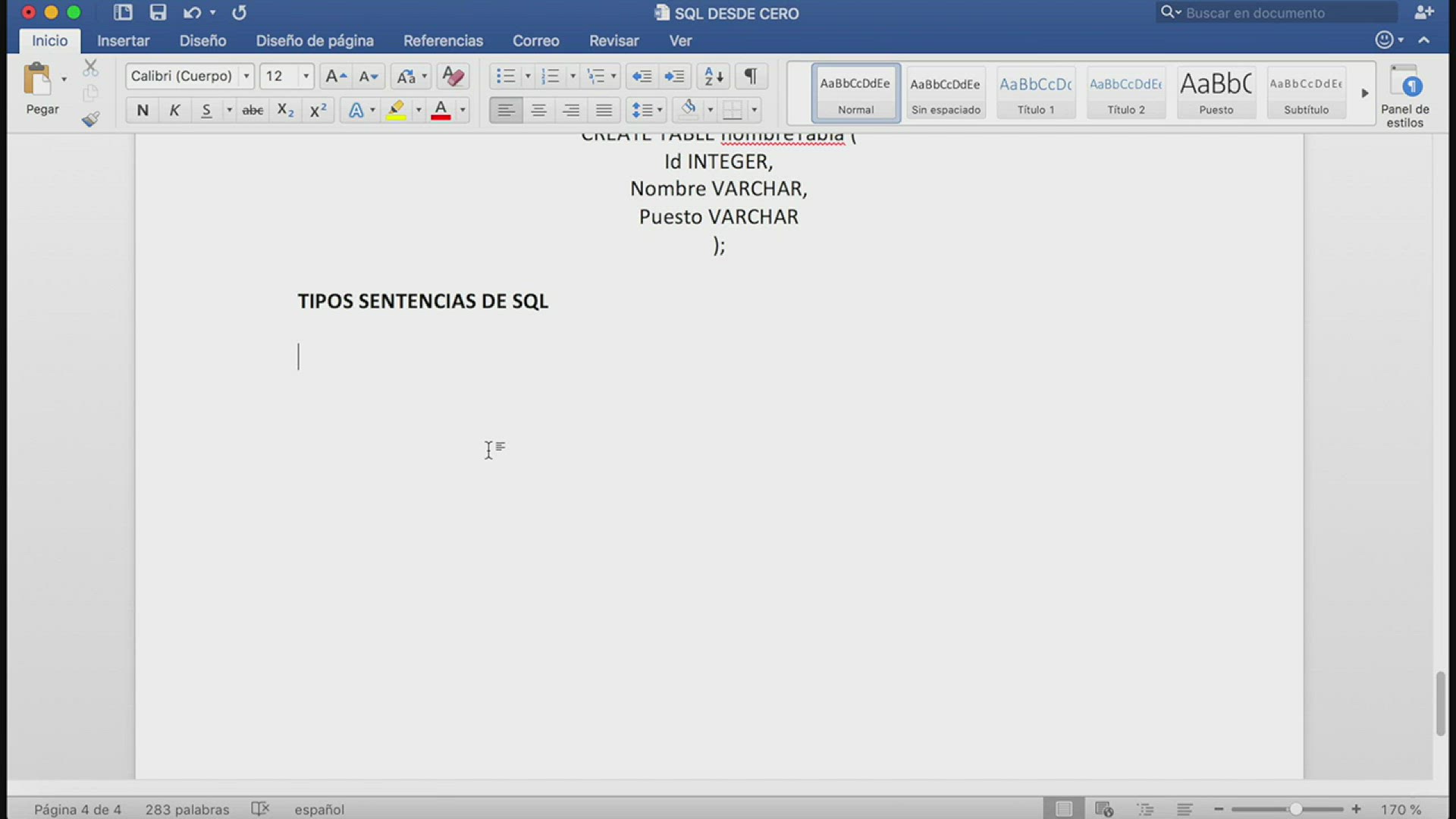Click the Copy icon below scissors
The width and height of the screenshot is (1456, 819).
tap(90, 93)
